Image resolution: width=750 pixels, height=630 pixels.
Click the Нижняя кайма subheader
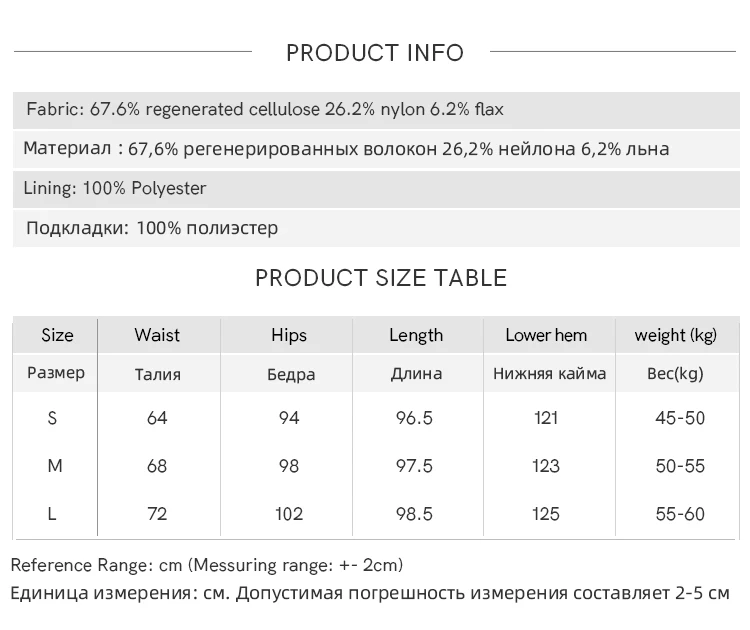point(550,373)
